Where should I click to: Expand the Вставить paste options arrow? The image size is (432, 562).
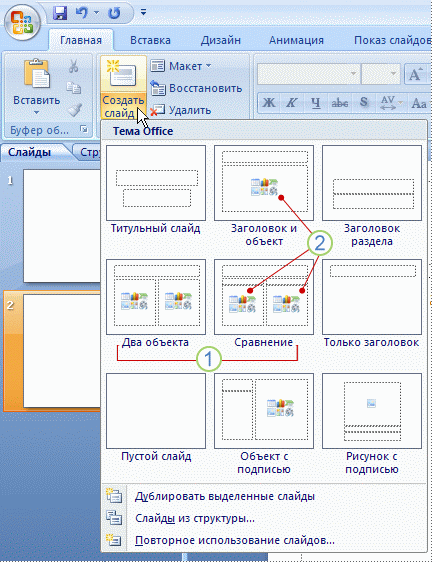tap(36, 113)
